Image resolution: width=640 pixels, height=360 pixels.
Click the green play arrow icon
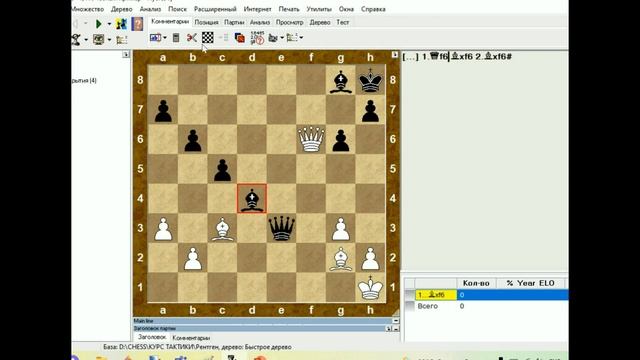[98, 24]
